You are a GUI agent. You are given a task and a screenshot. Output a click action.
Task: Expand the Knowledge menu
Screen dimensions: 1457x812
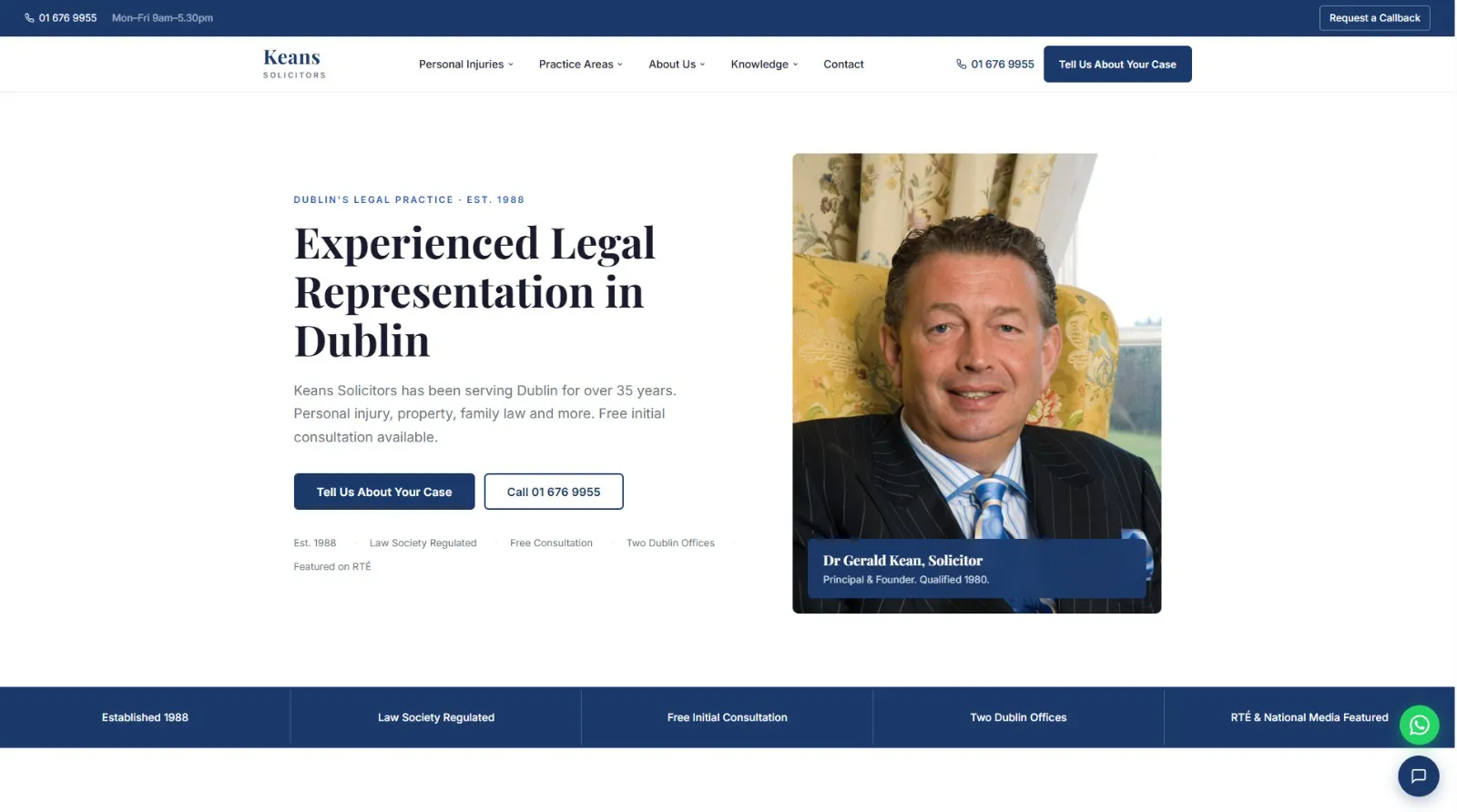click(x=764, y=65)
